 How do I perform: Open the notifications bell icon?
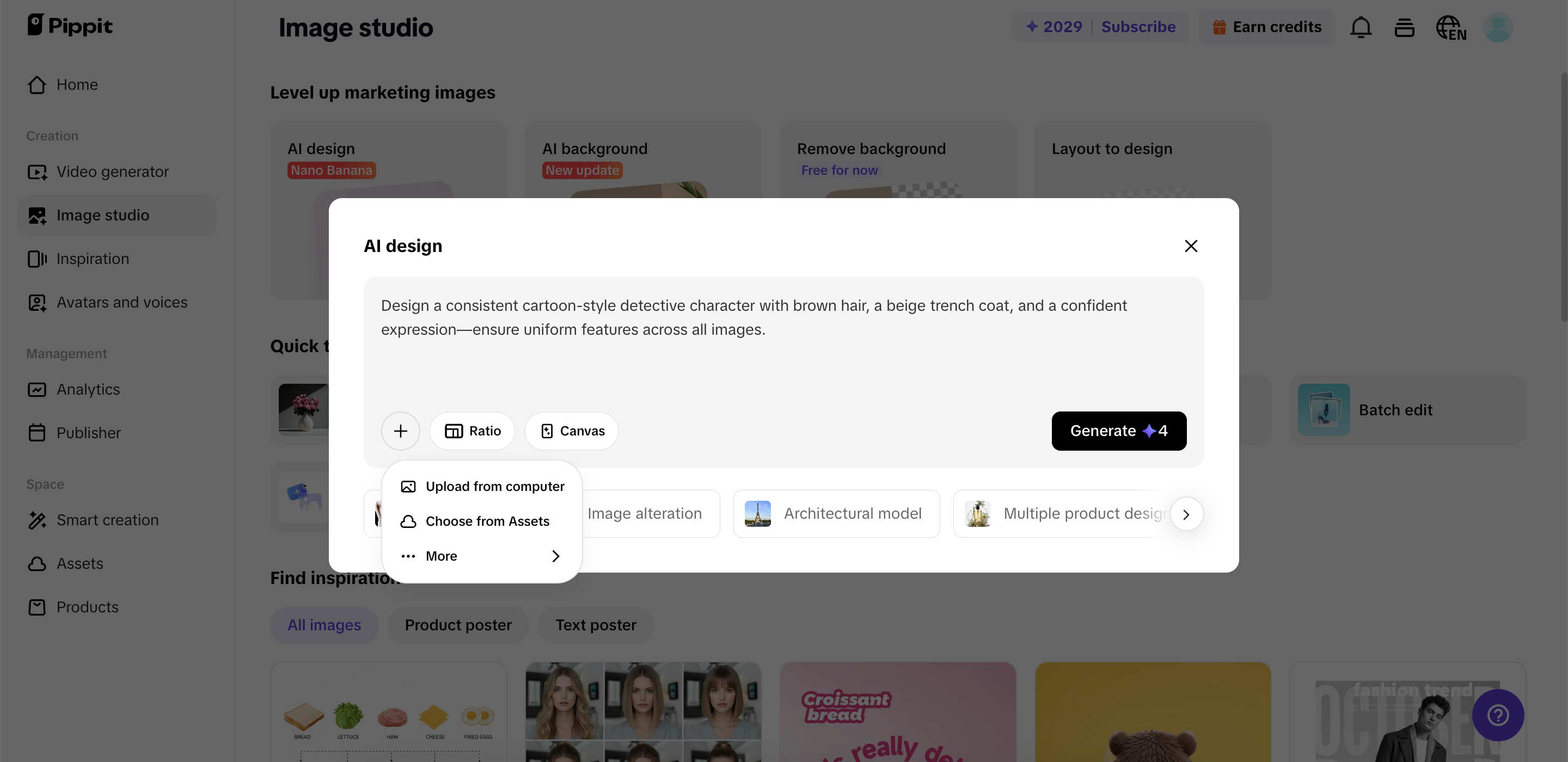click(1361, 27)
